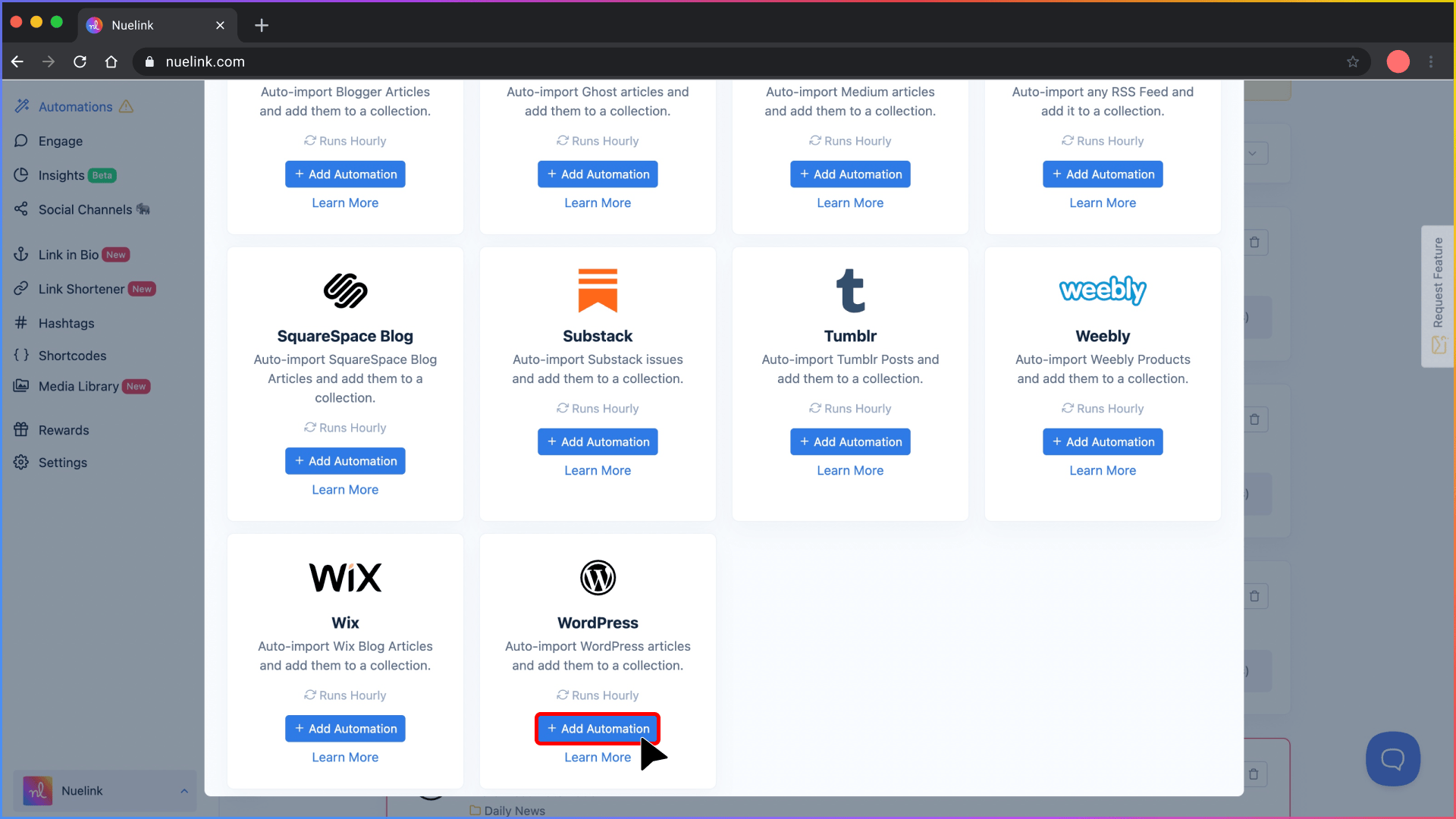
Task: Click the Insights pie chart icon
Action: pos(21,174)
